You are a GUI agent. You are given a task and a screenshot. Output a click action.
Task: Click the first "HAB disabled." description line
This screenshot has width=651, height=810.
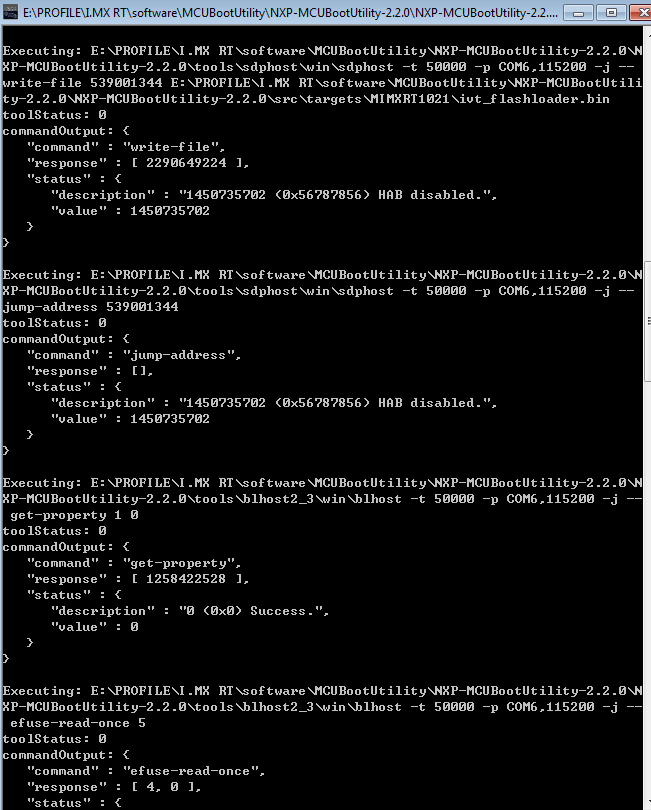coord(274,195)
